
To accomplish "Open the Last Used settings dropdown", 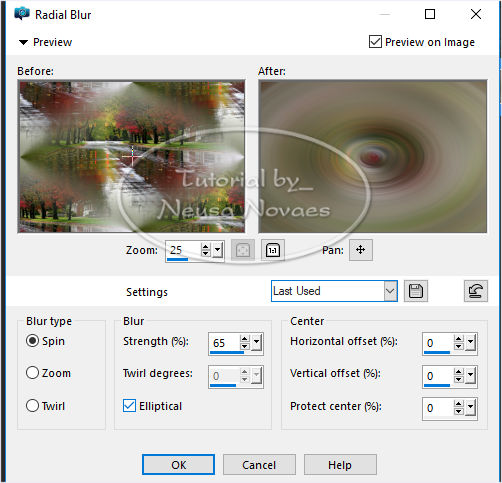I will point(334,291).
